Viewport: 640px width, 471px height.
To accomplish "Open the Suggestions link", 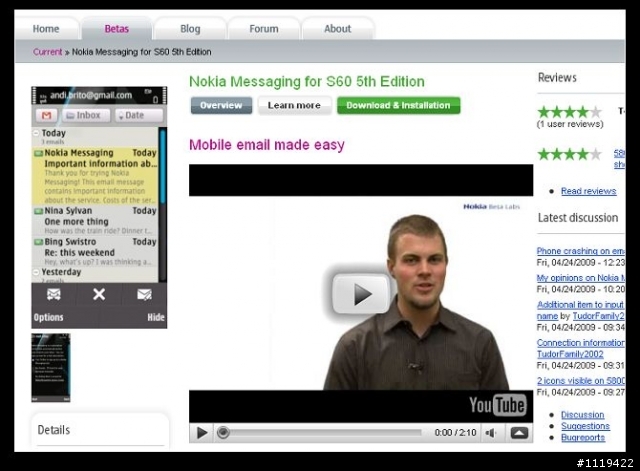I will 585,426.
